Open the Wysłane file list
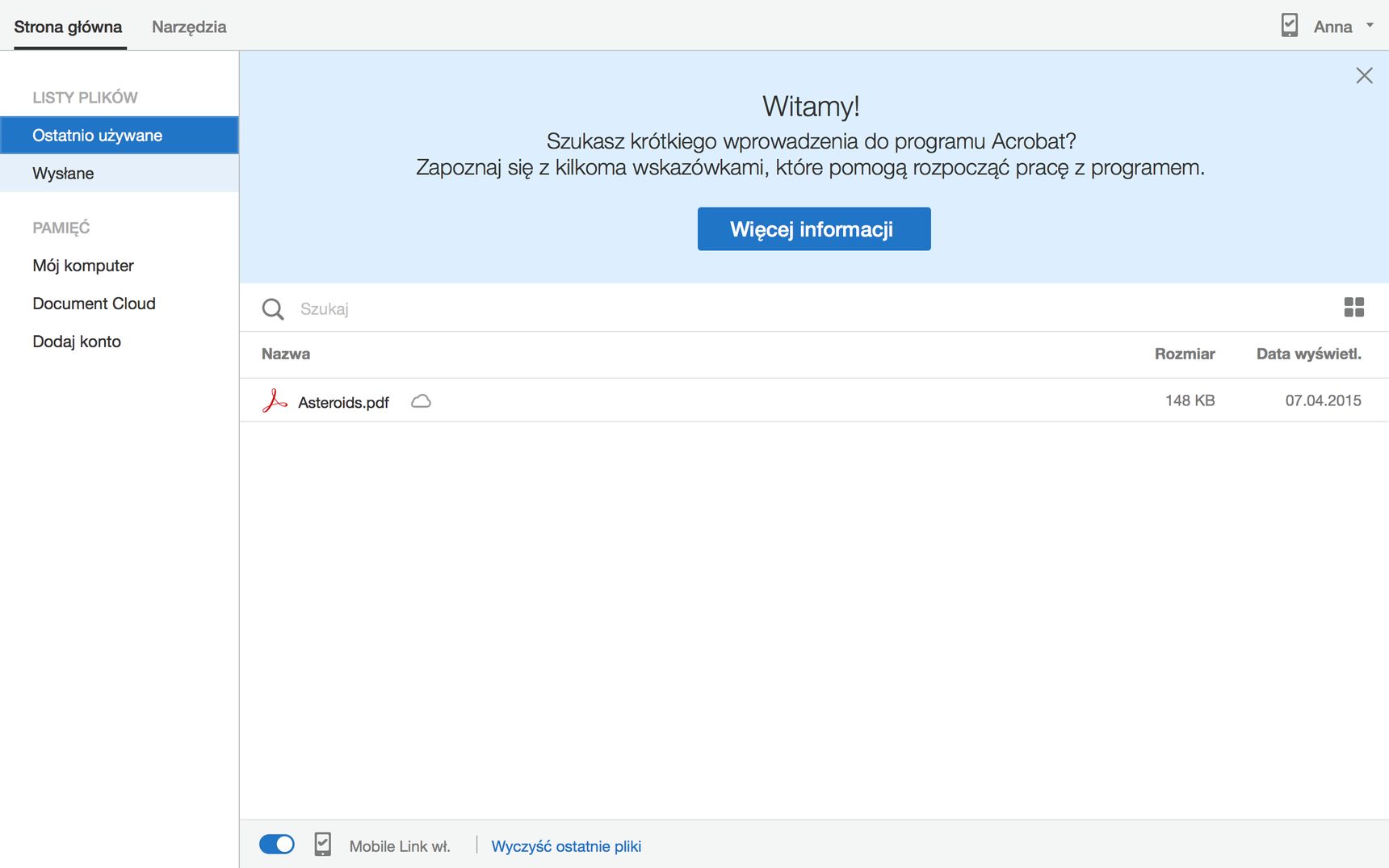This screenshot has height=868, width=1389. (x=120, y=174)
